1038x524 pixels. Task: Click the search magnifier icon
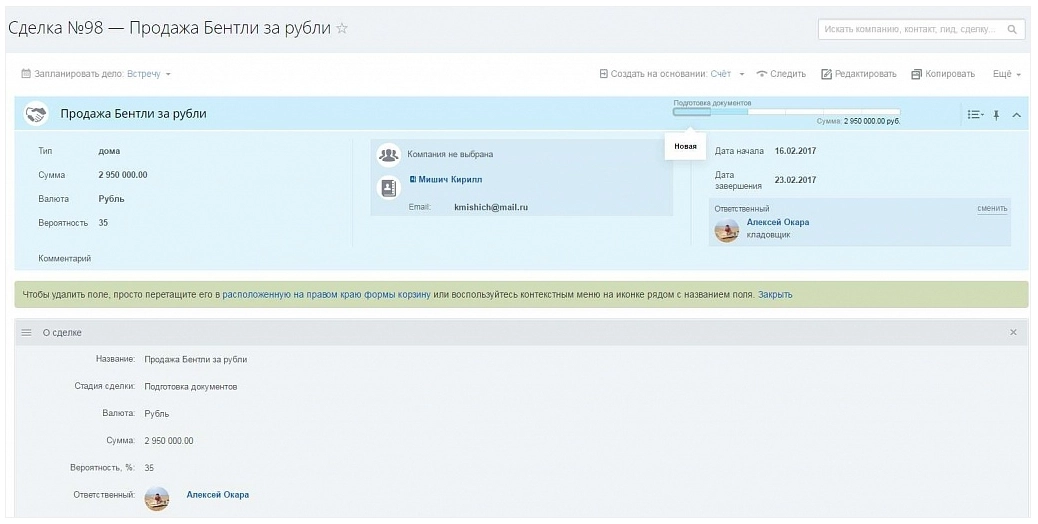(1012, 30)
